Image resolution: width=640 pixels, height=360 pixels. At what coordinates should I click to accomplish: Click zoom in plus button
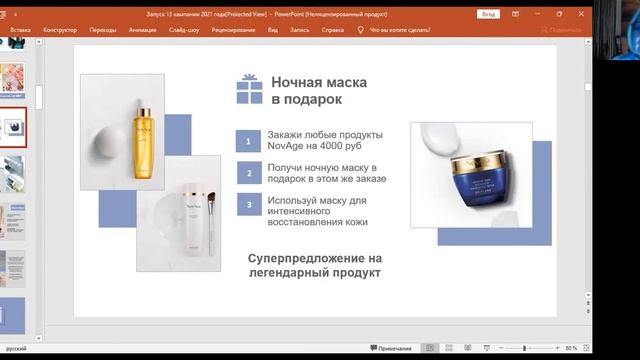(x=557, y=348)
